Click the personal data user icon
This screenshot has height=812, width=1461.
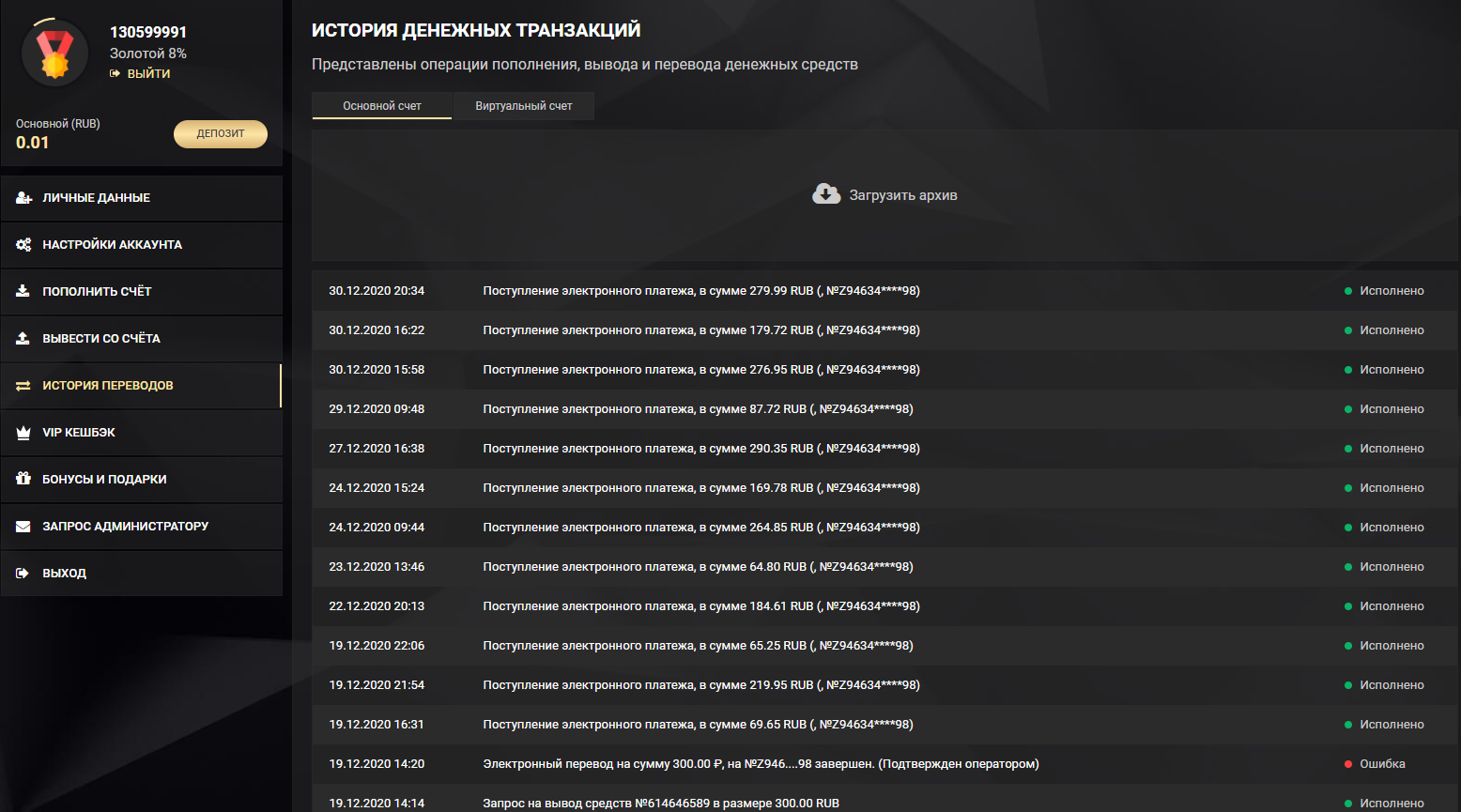(23, 198)
